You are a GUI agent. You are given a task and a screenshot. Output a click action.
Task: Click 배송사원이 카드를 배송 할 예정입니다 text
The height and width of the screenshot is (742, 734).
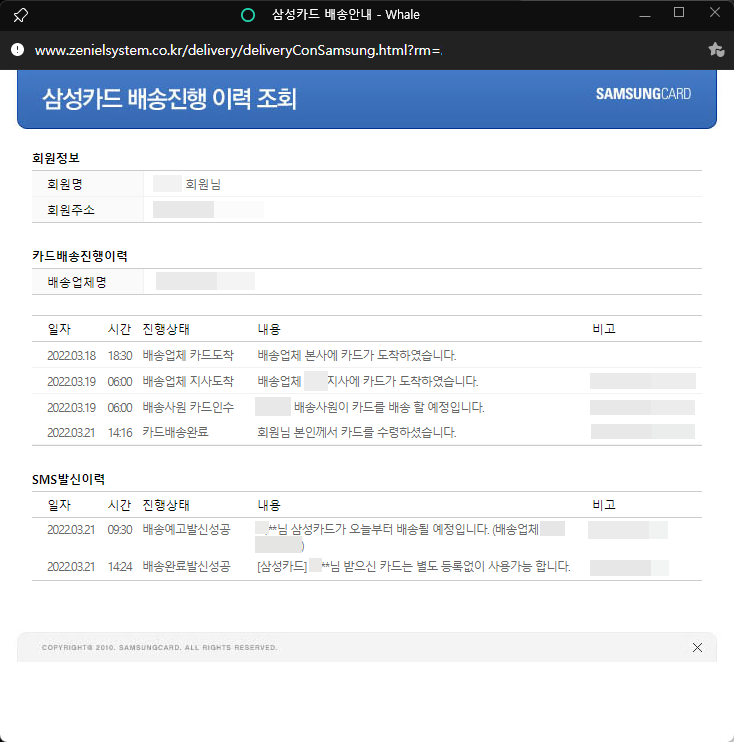point(389,407)
